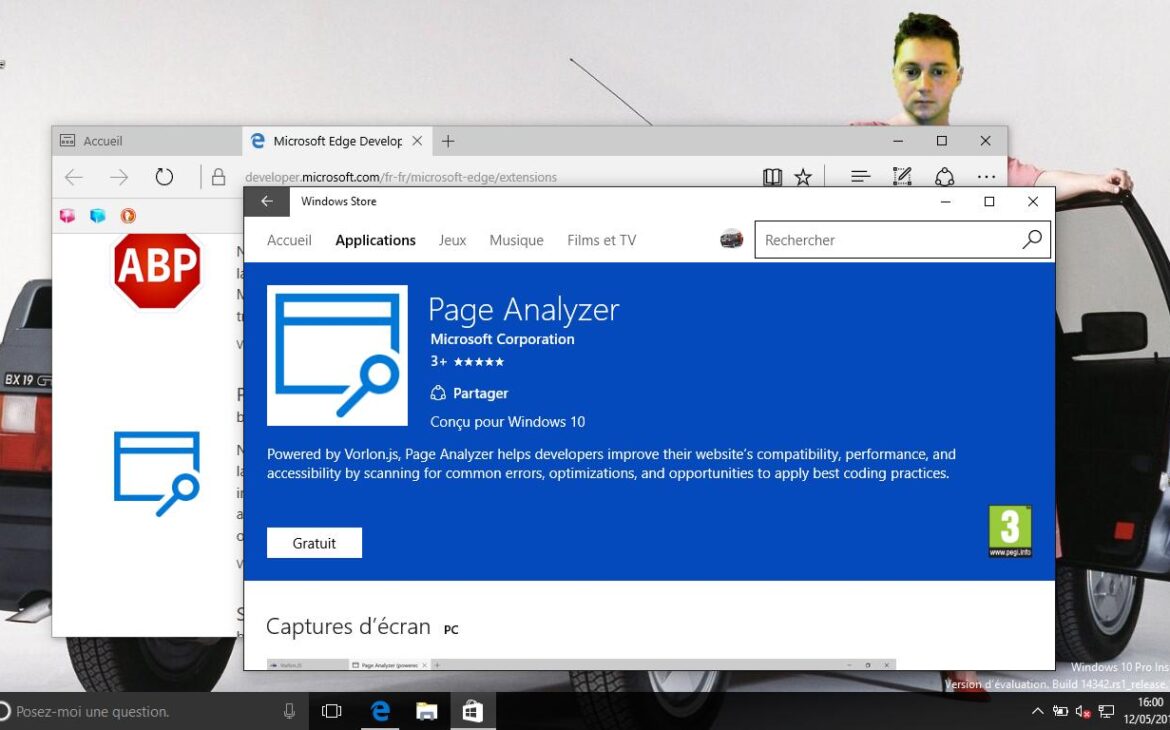Open the Adblock Plus ABP extension icon
Screen dimensions: 1170x730
[156, 271]
